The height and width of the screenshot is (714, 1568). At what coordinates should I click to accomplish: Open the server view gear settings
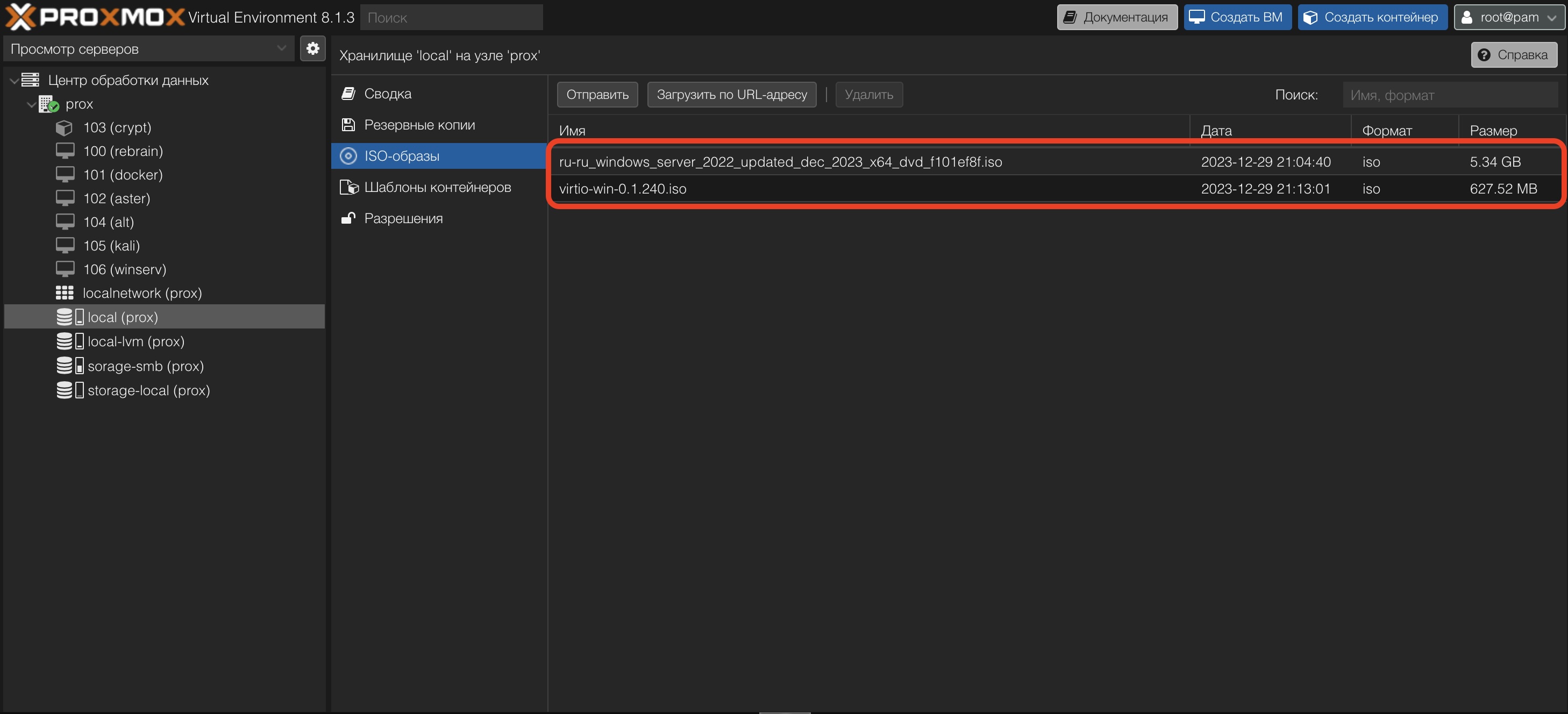click(313, 48)
